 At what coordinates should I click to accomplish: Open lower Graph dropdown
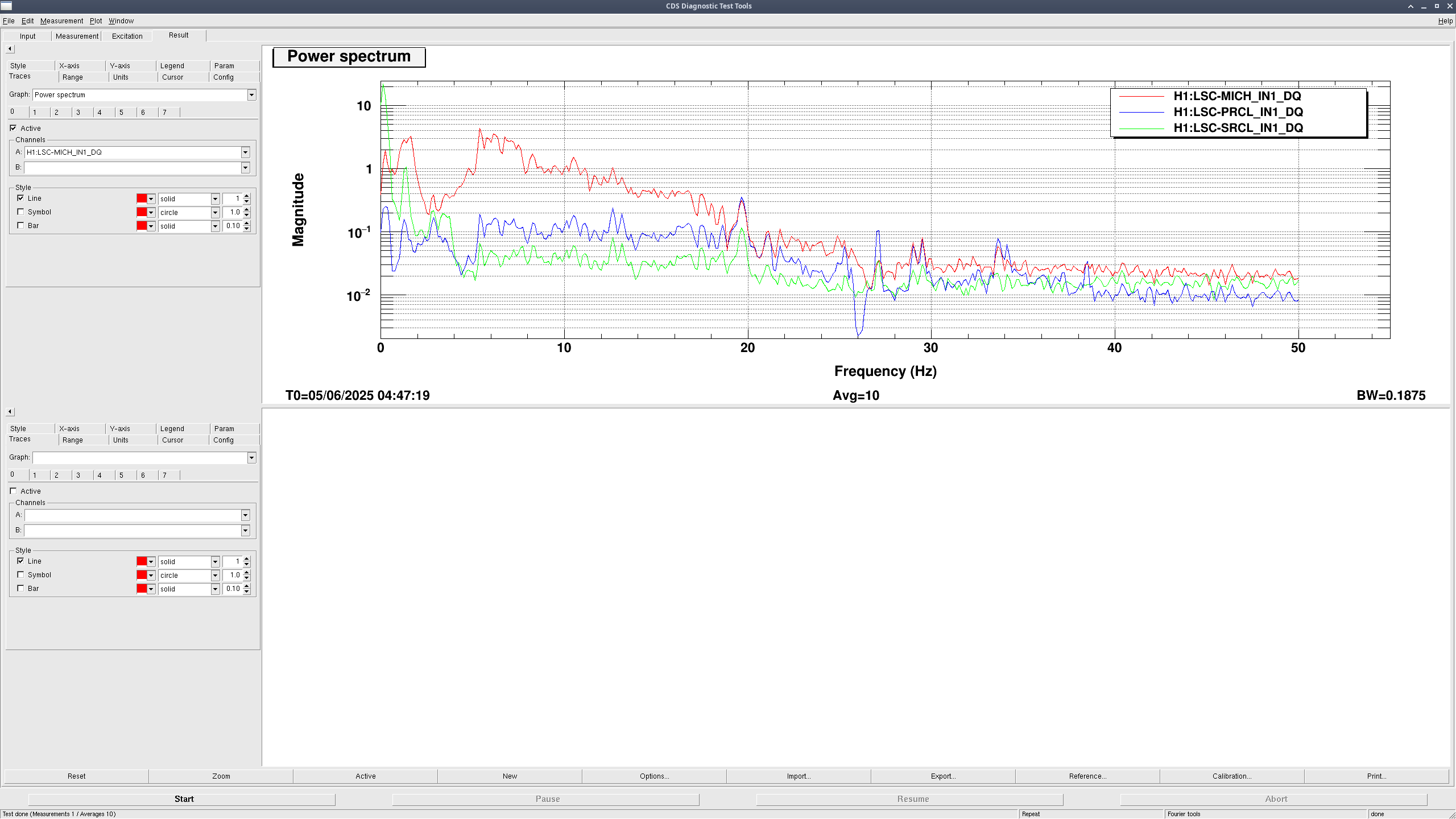coord(251,458)
